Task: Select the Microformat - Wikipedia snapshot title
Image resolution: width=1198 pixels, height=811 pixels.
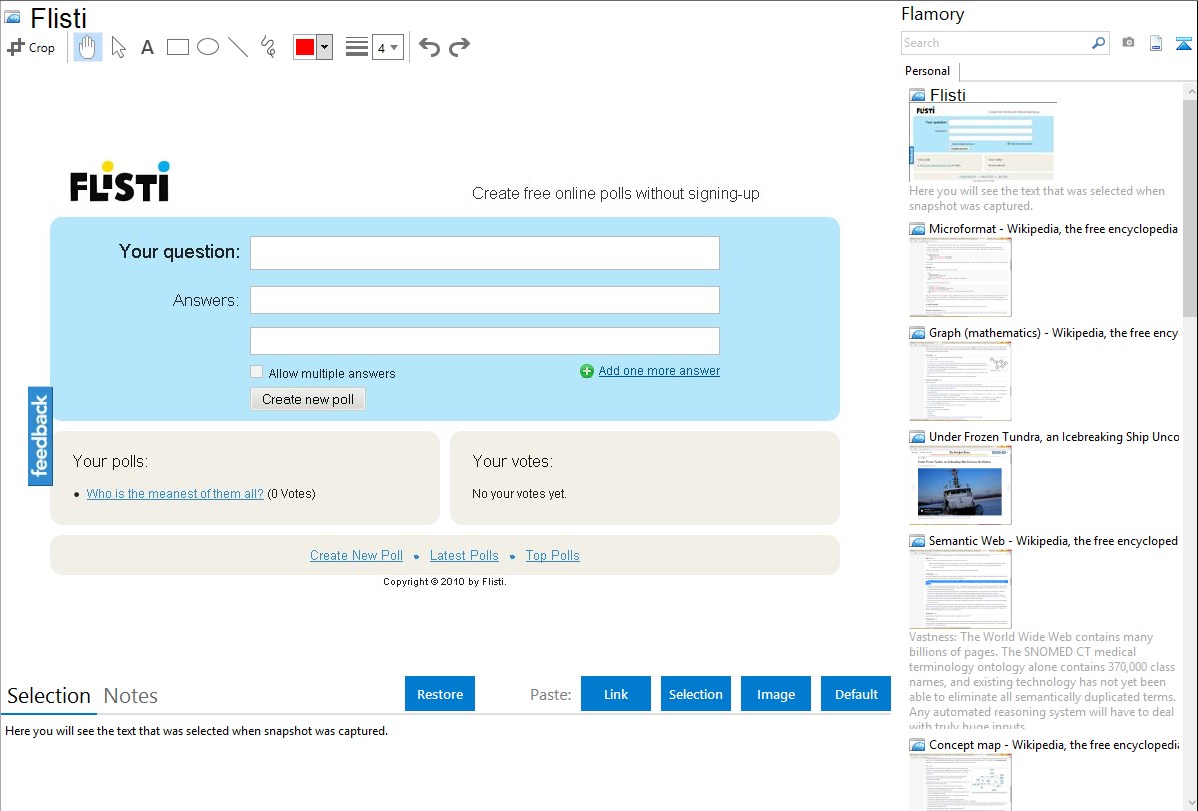Action: tap(1053, 229)
